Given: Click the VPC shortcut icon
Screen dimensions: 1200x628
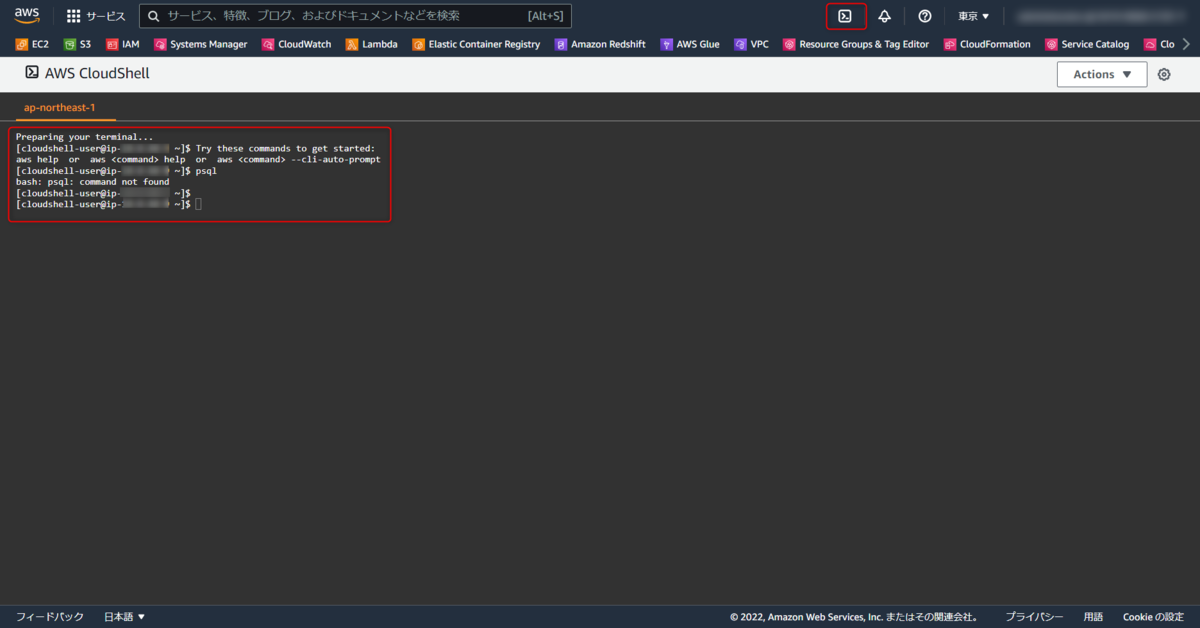Looking at the screenshot, I should (x=740, y=44).
